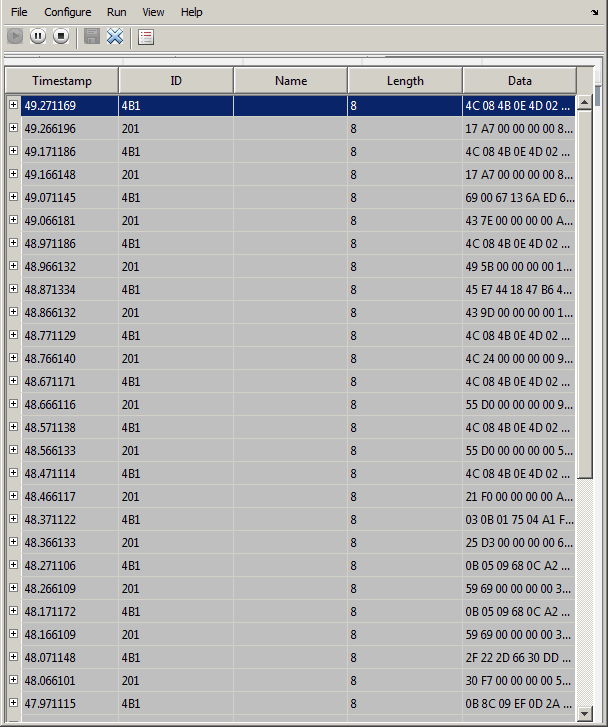
Task: Select data cell 4C 24 00 00 00 00
Action: 519,358
